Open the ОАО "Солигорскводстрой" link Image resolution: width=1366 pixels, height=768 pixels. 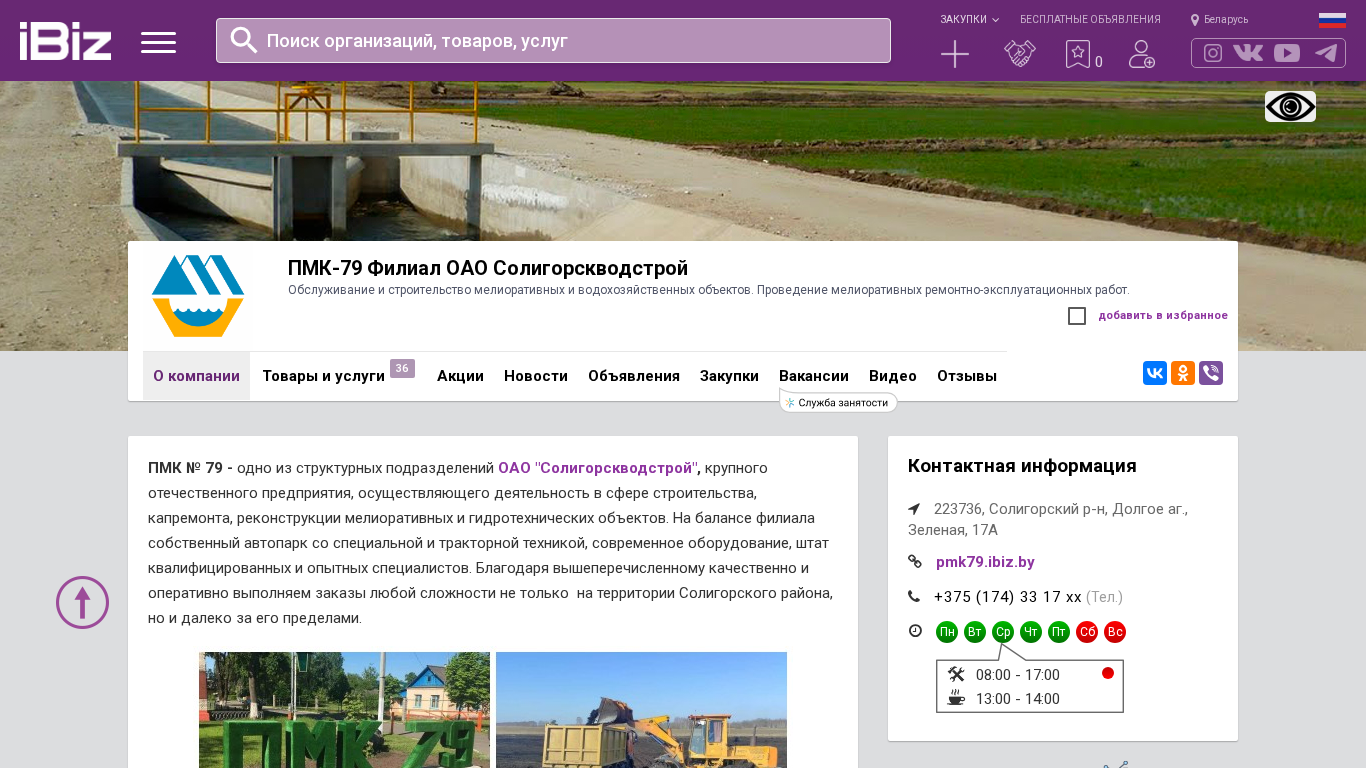point(596,468)
